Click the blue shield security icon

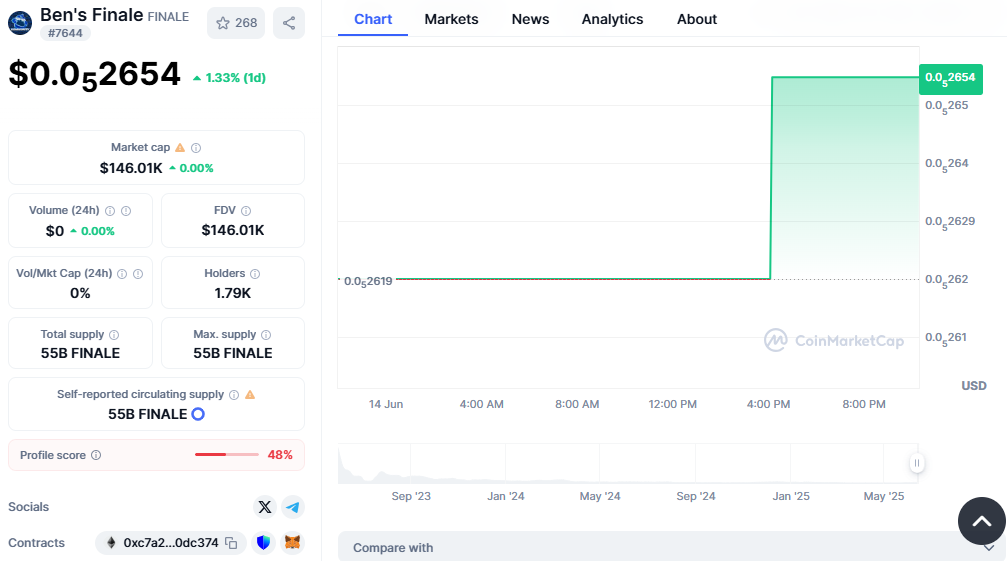[x=263, y=543]
